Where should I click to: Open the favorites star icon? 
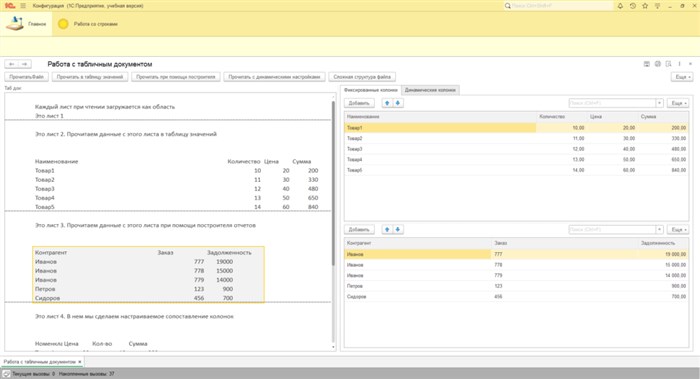645,6
